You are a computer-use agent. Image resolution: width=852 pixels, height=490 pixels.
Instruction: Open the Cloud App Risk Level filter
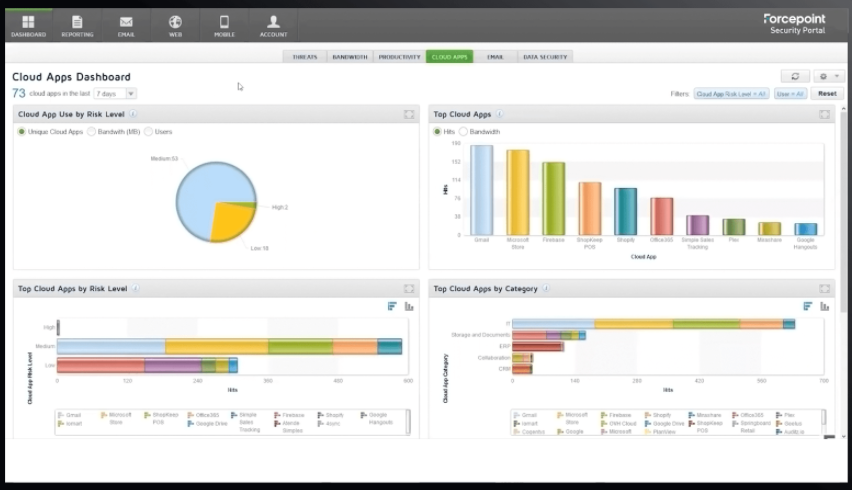coord(731,94)
